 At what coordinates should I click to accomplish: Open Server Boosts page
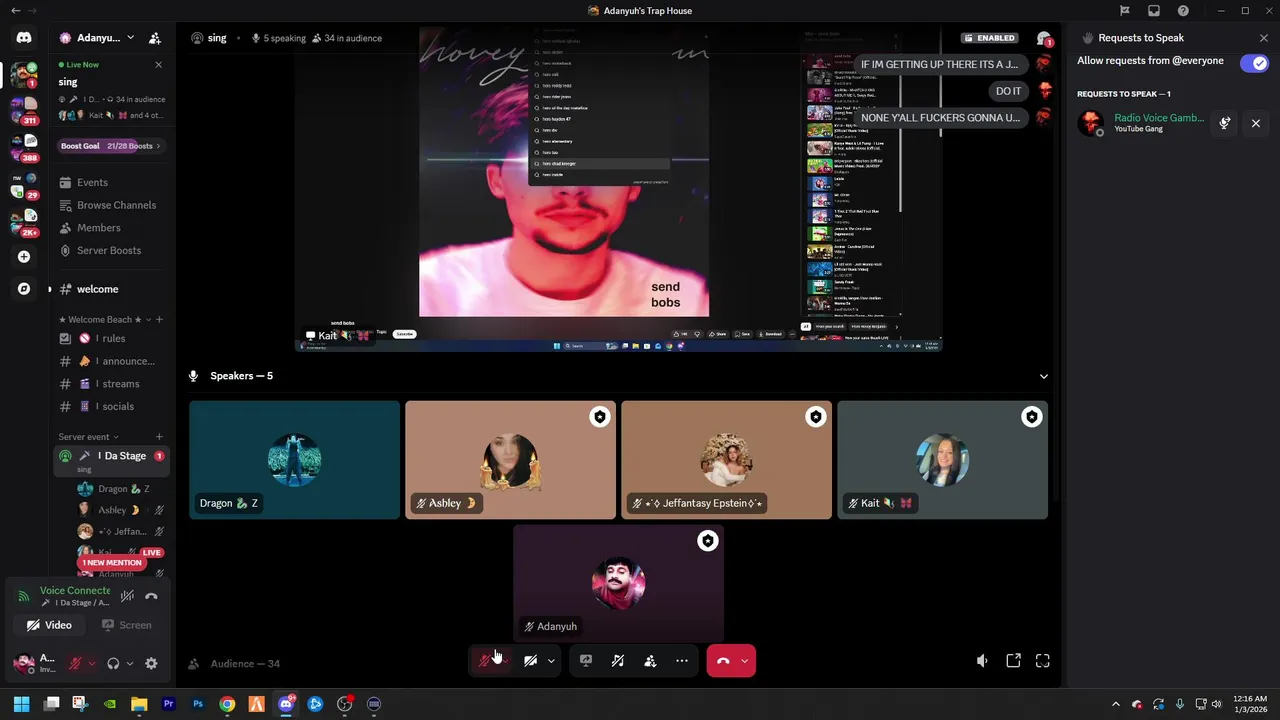[110, 251]
